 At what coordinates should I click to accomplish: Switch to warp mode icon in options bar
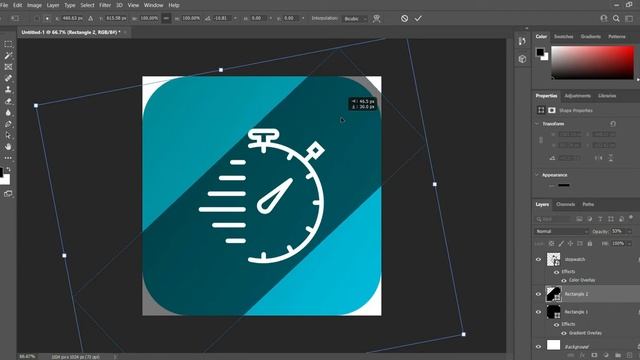[x=376, y=18]
